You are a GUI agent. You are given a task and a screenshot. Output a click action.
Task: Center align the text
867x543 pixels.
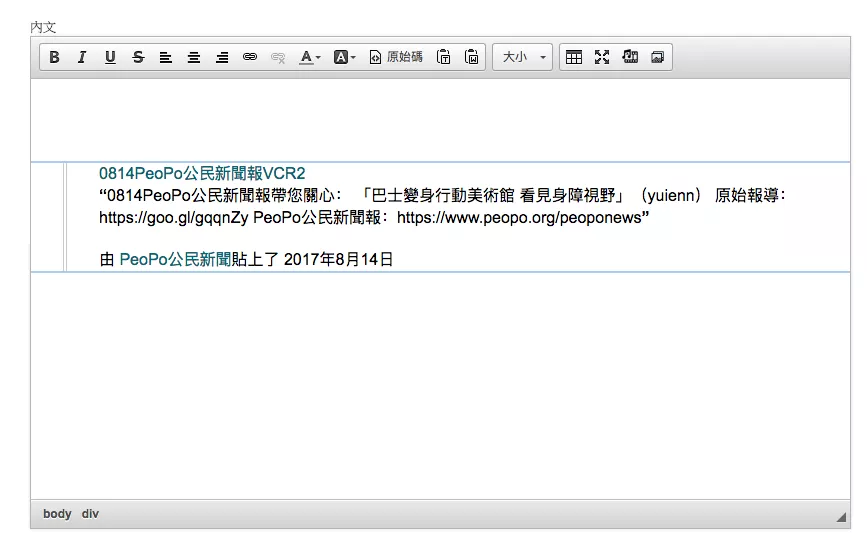[194, 57]
